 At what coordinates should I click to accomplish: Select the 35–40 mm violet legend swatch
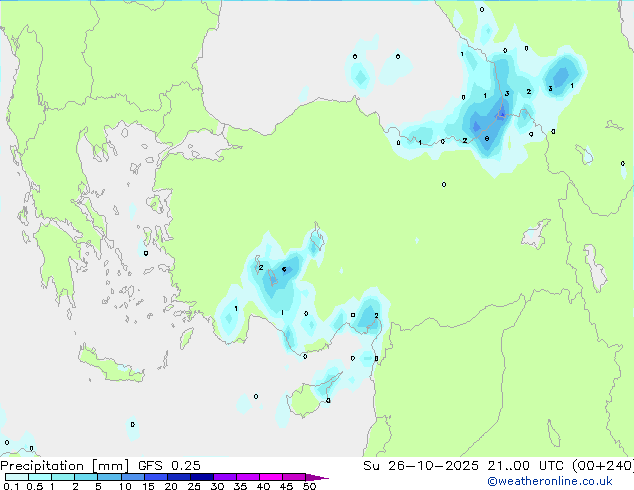pyautogui.click(x=248, y=477)
